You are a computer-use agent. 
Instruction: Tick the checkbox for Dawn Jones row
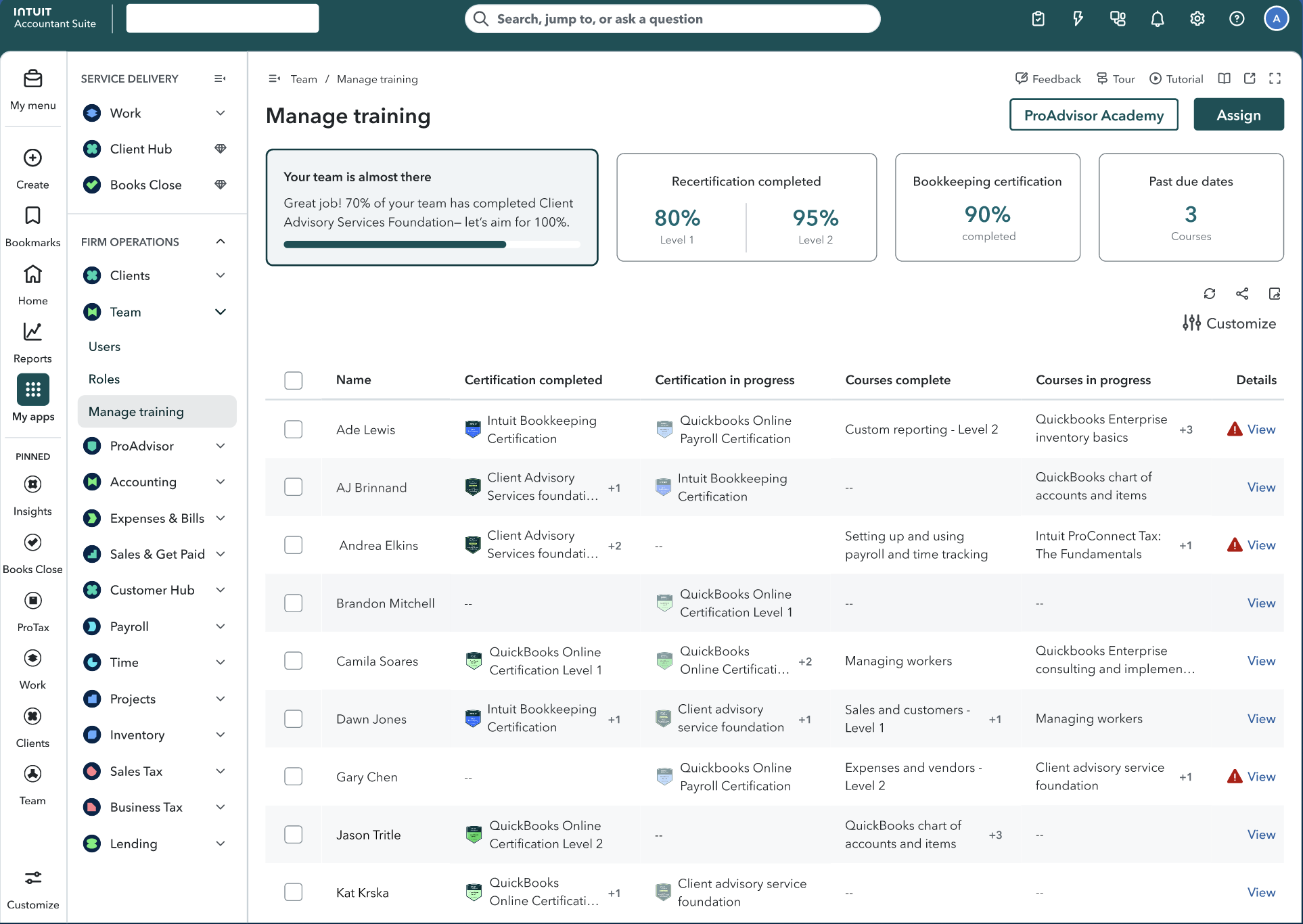click(294, 718)
